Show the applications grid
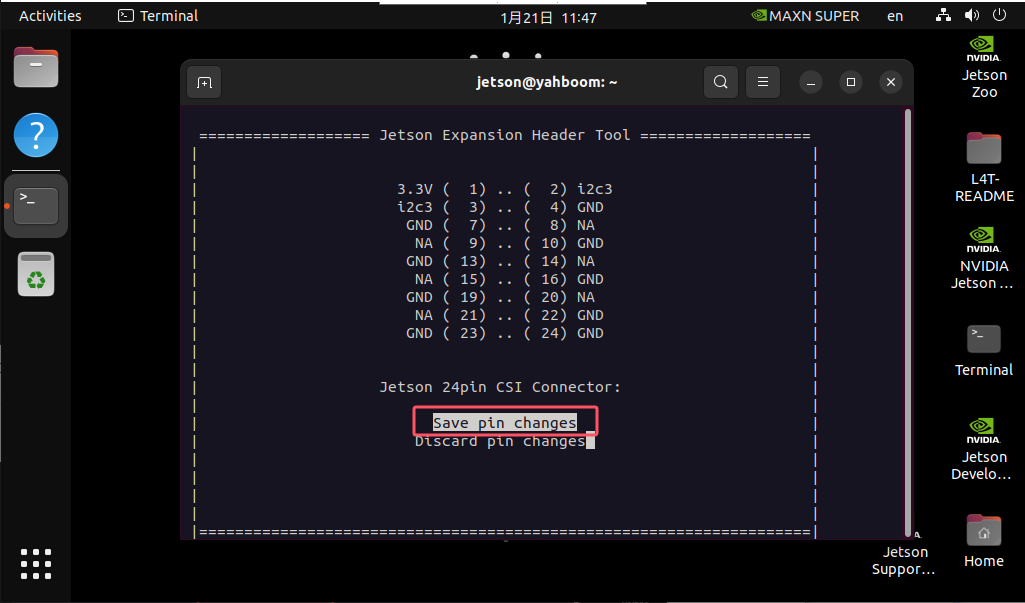 click(36, 564)
